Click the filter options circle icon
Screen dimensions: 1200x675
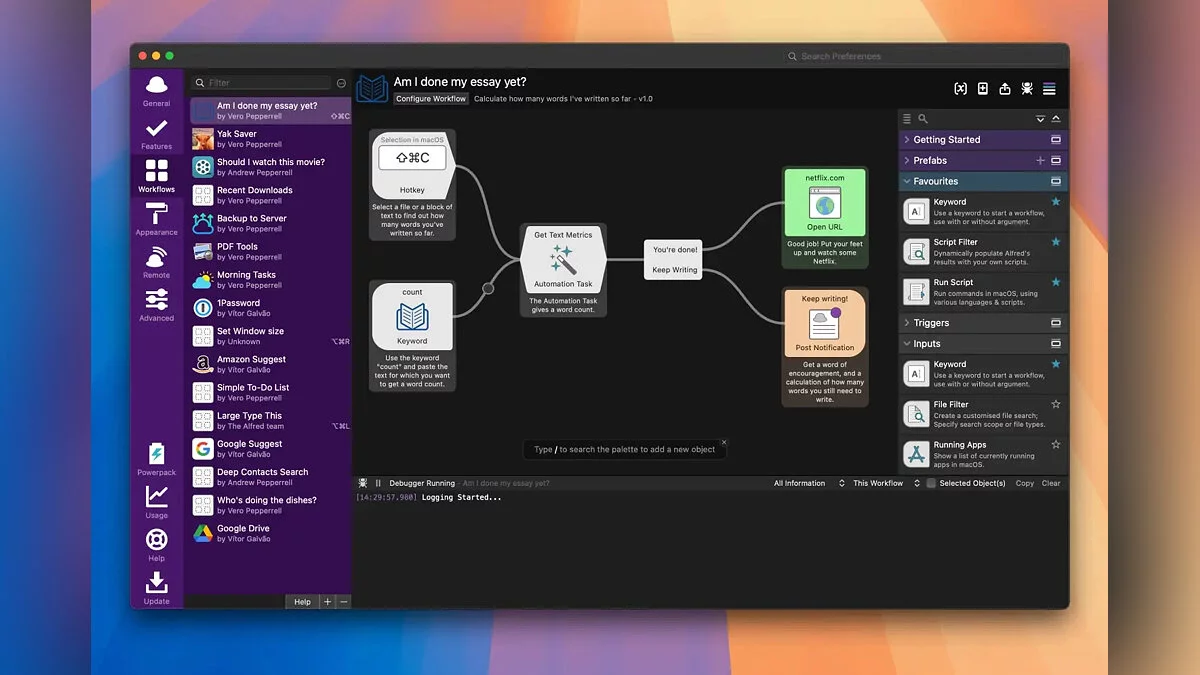point(341,83)
